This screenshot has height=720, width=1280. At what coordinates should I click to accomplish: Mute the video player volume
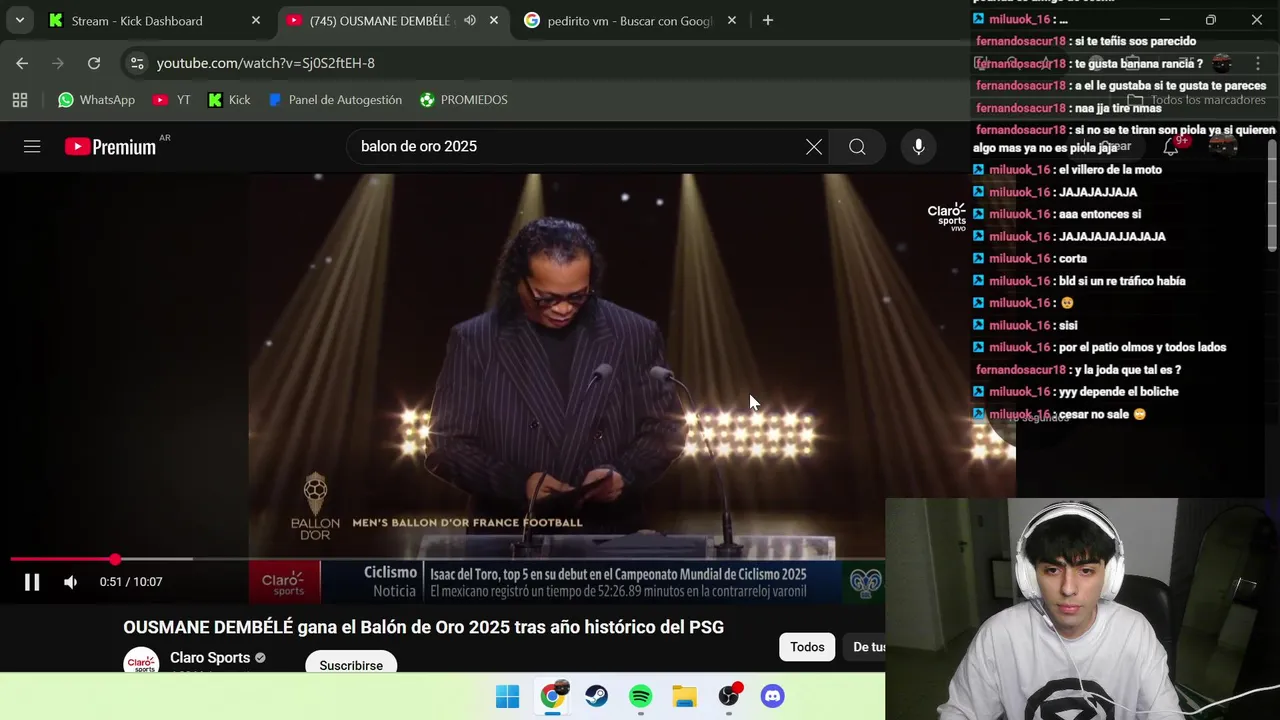71,582
